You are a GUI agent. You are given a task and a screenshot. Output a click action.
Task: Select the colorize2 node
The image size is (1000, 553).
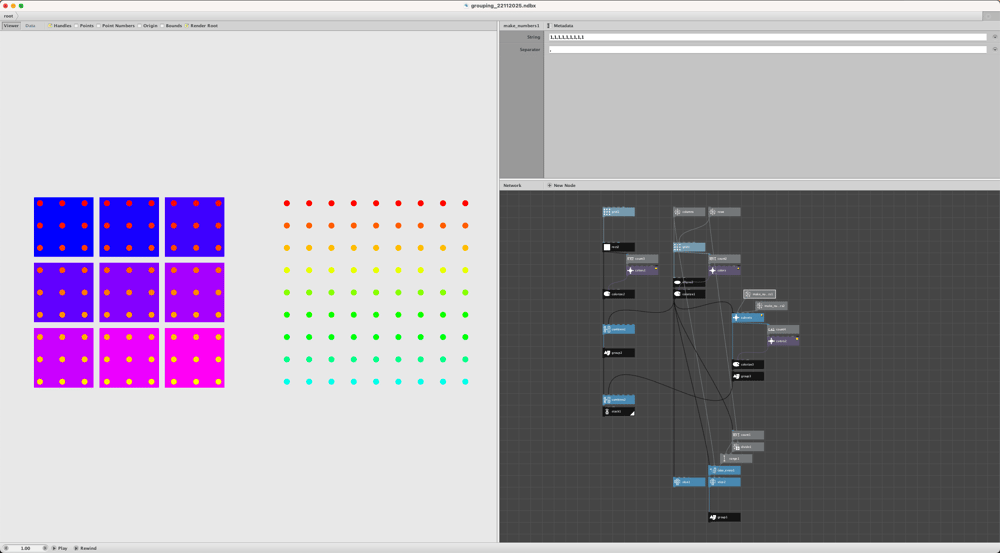pos(619,294)
